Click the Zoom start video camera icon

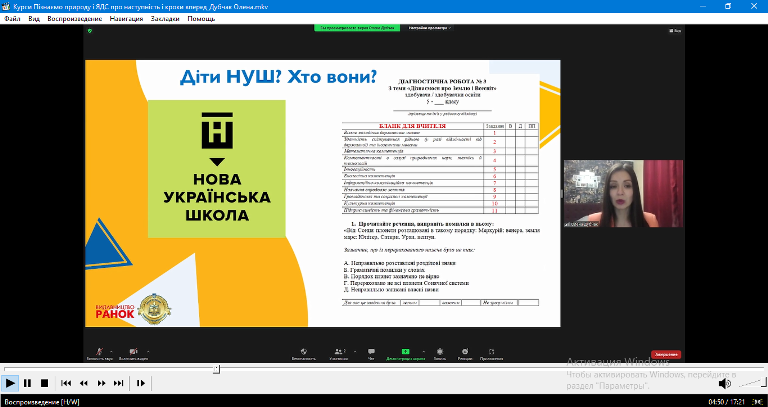[x=133, y=352]
